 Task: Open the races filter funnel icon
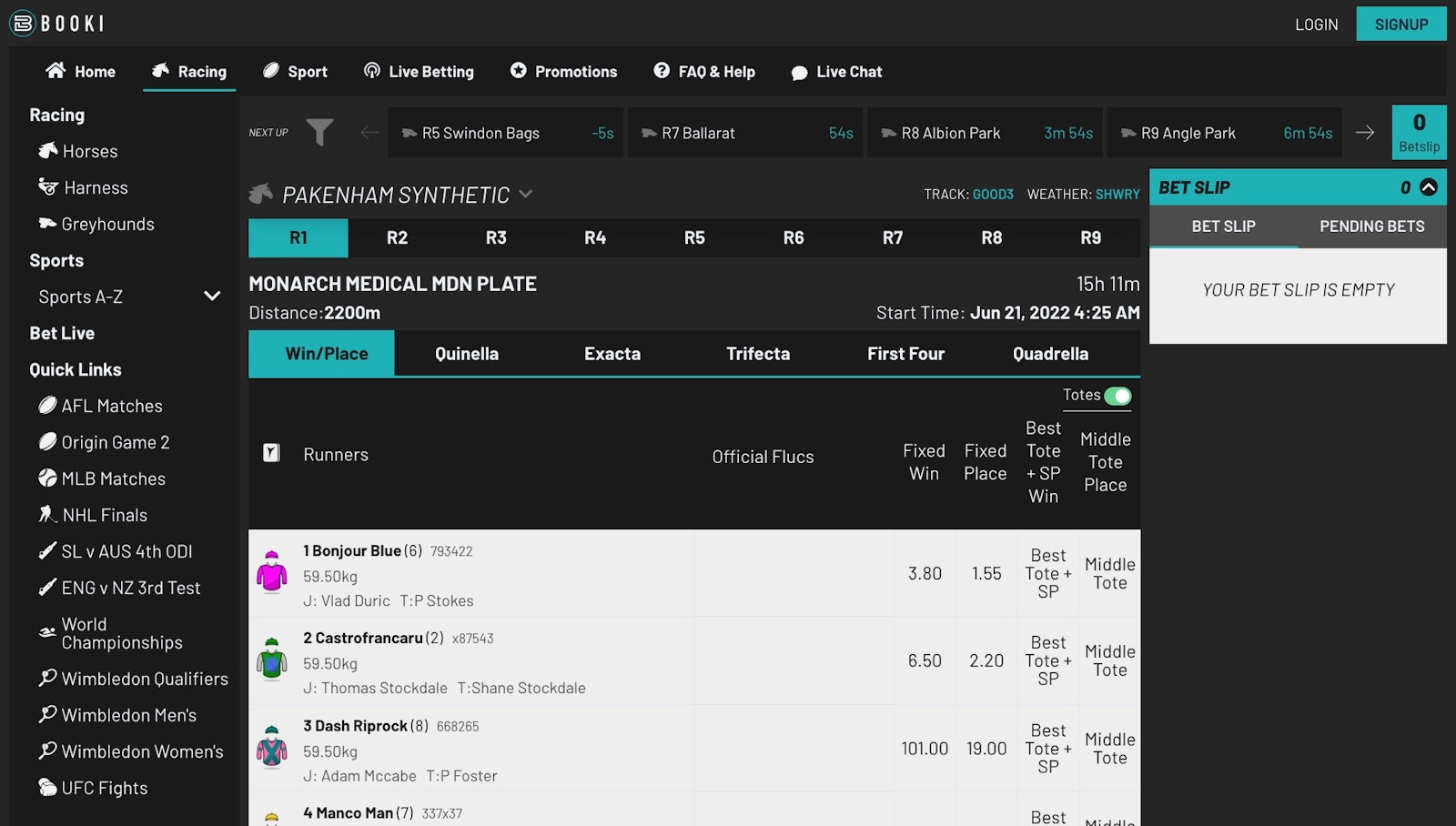[x=319, y=132]
